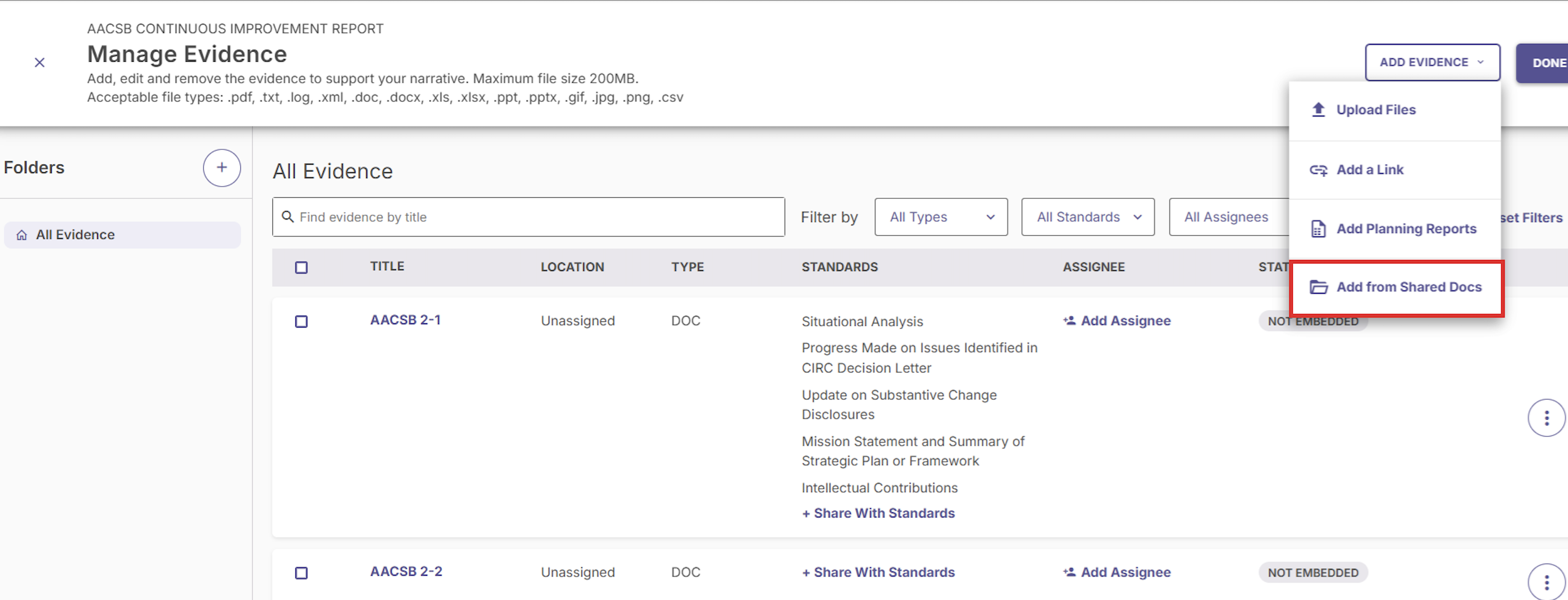Open the All Standards filter
Viewport: 1568px width, 600px height.
[x=1088, y=217]
